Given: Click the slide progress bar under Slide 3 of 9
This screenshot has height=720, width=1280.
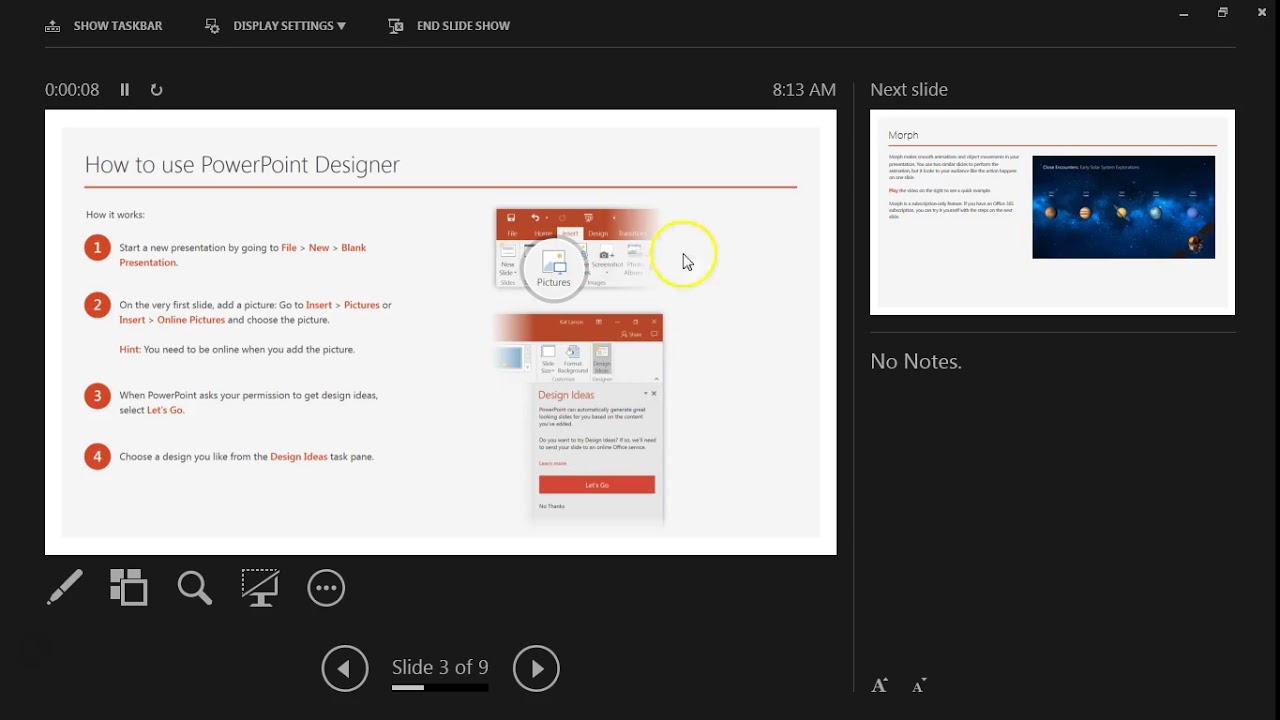Looking at the screenshot, I should click(440, 688).
